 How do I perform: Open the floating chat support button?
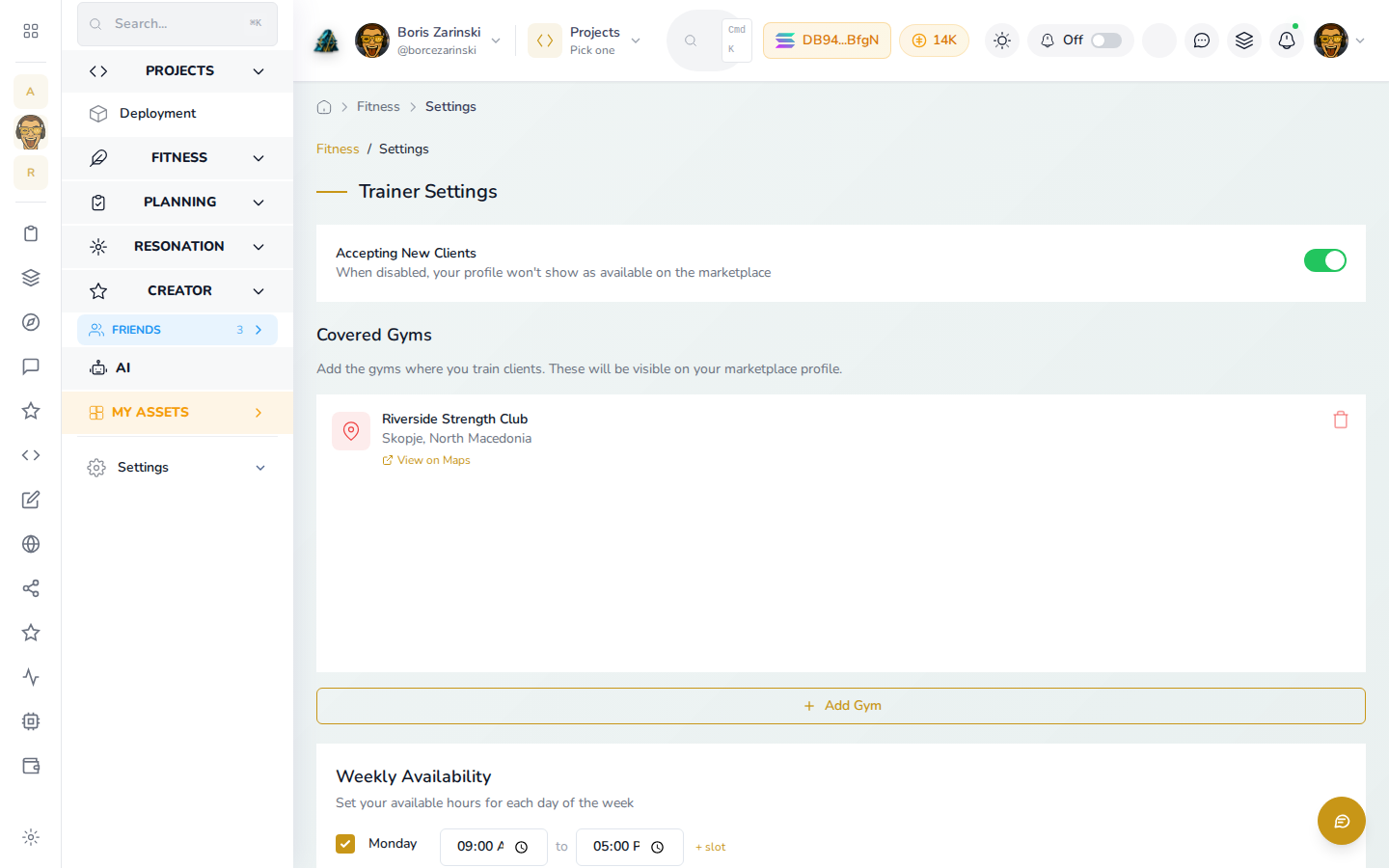click(1342, 821)
